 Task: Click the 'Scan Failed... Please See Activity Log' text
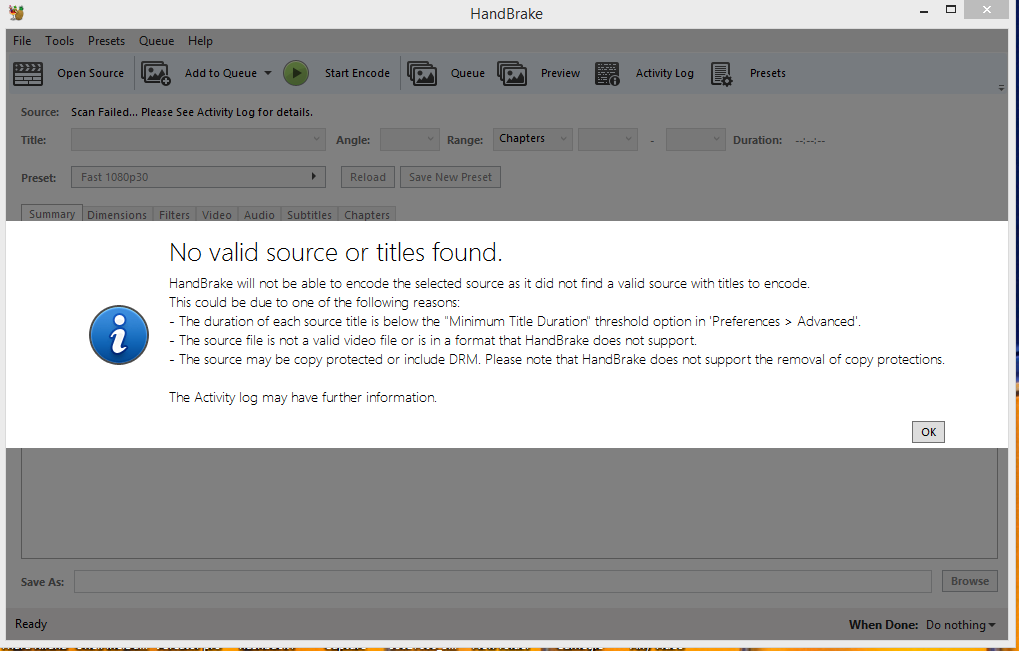[x=192, y=112]
